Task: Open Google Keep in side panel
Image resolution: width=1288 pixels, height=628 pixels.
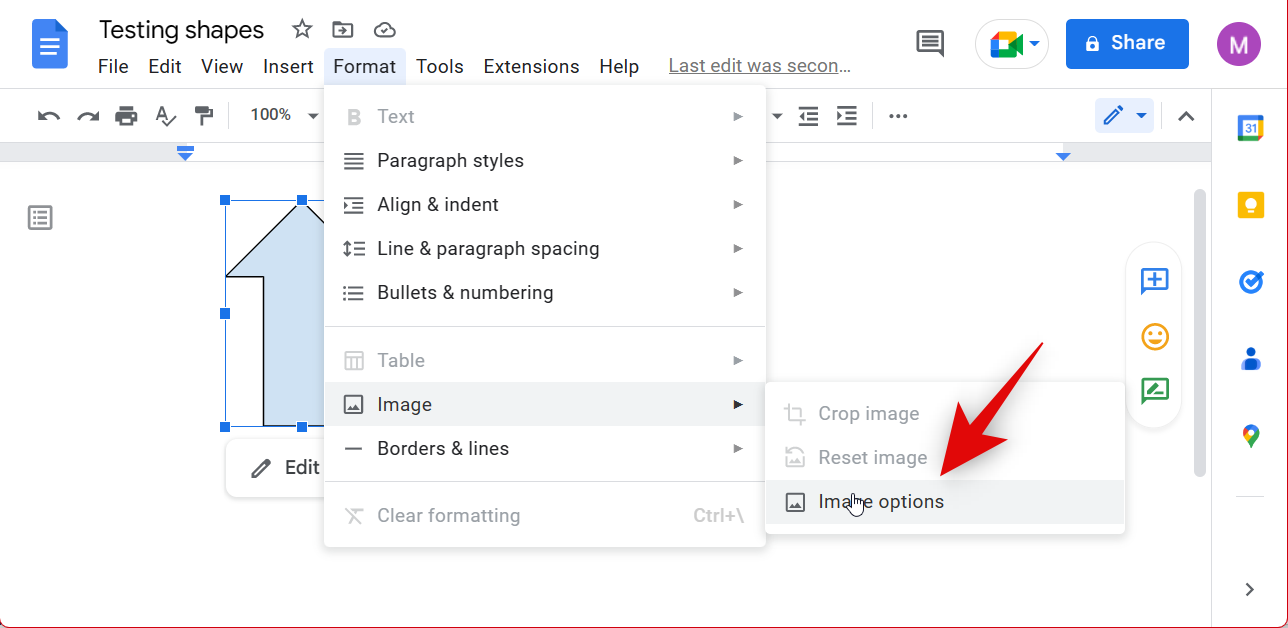Action: click(x=1250, y=205)
